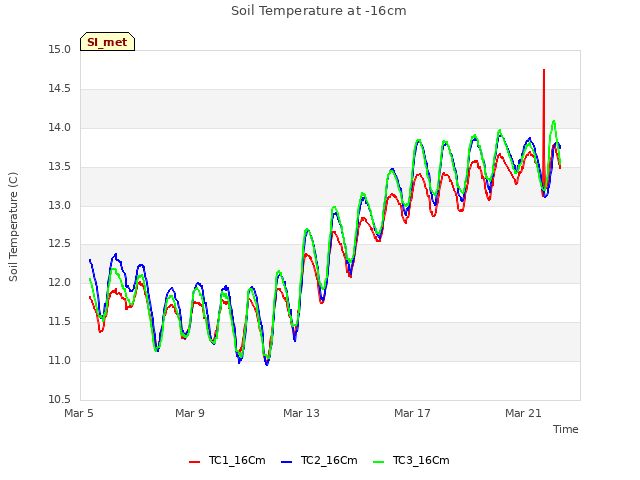640x480 pixels.
Task: Click the SI_met annotation label
Action: (x=107, y=42)
